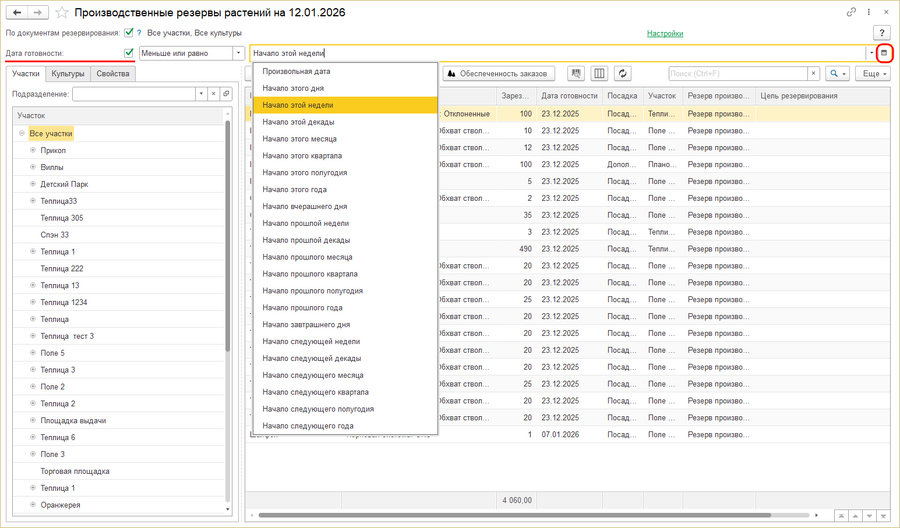Copy link using the chain icon
This screenshot has height=528, width=900.
coord(851,12)
